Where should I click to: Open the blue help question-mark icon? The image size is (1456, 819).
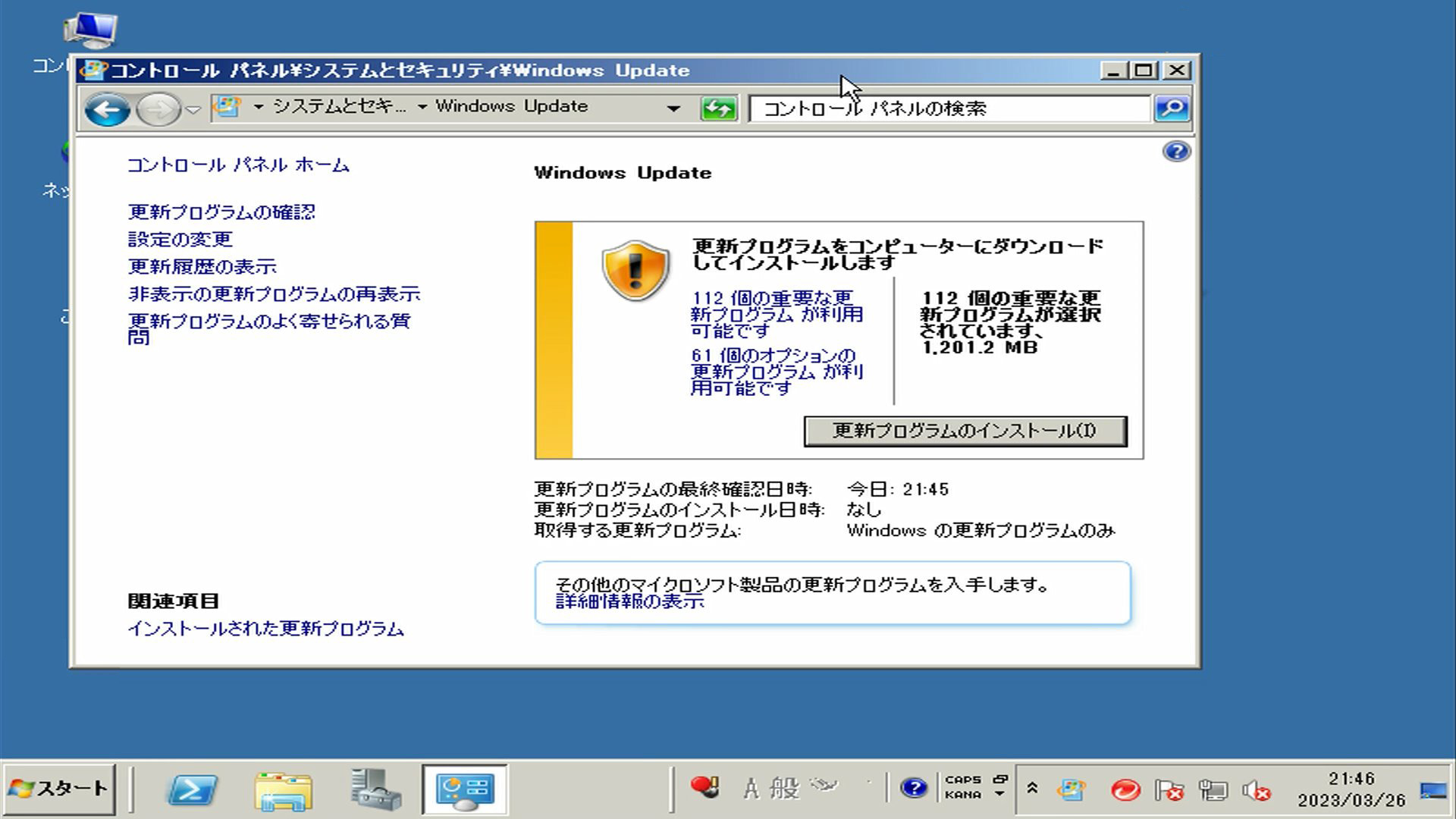click(1176, 152)
